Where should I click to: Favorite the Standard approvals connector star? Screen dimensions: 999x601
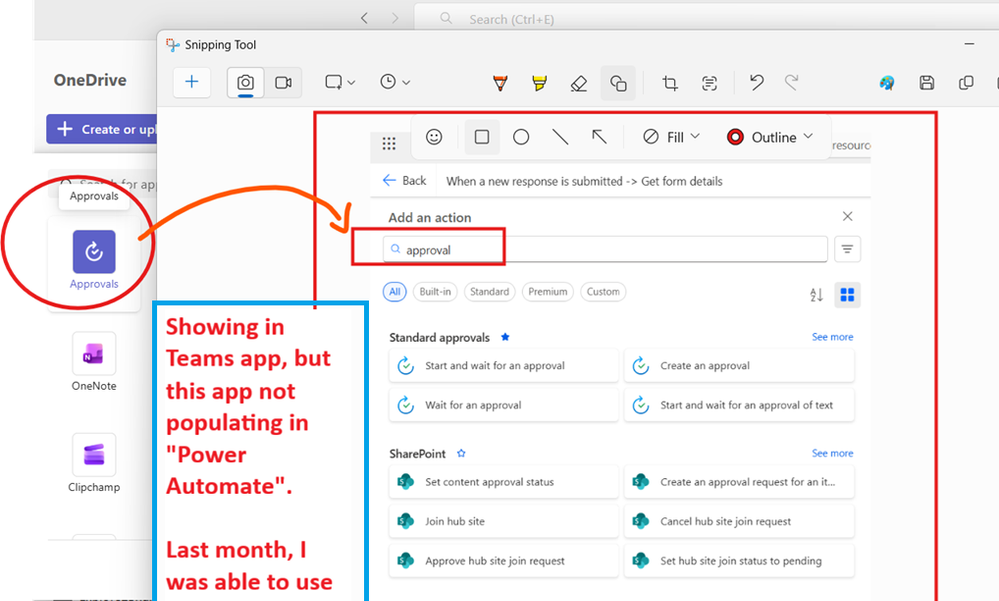(x=505, y=337)
